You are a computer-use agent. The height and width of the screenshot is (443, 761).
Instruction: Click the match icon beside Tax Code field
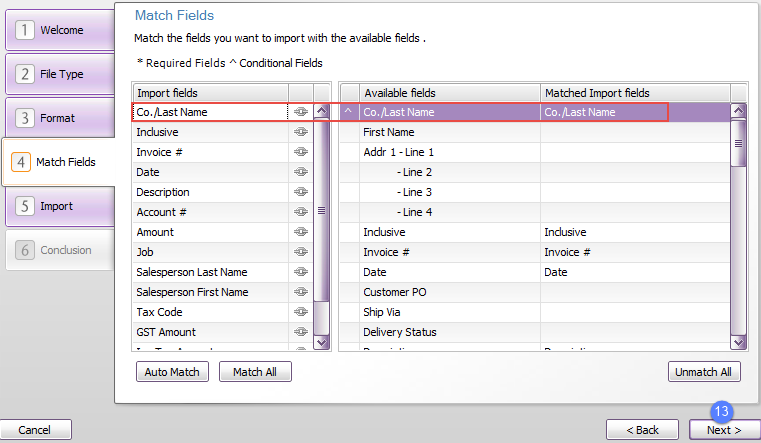point(300,312)
